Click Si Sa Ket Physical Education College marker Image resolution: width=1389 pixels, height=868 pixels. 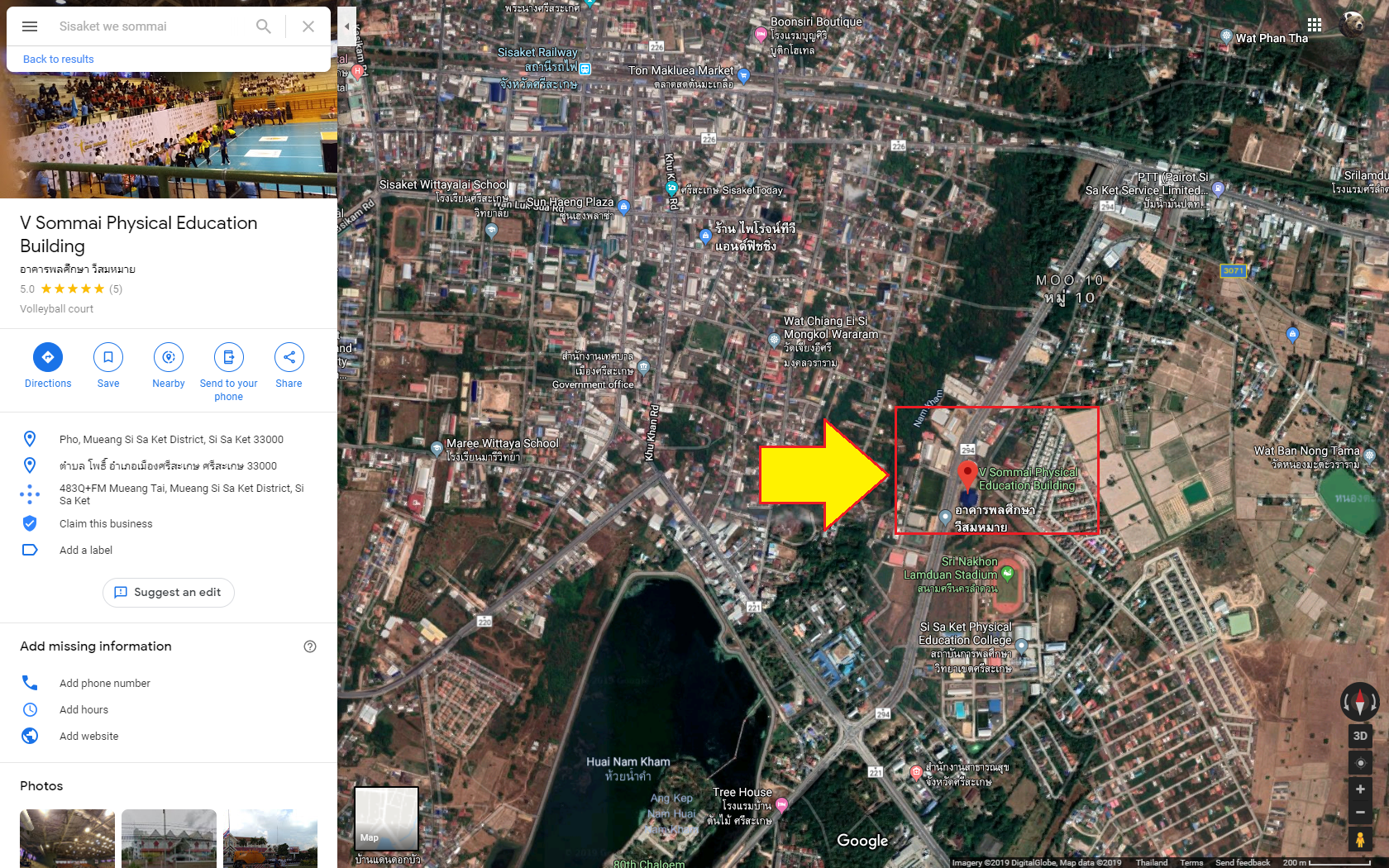point(1022,646)
